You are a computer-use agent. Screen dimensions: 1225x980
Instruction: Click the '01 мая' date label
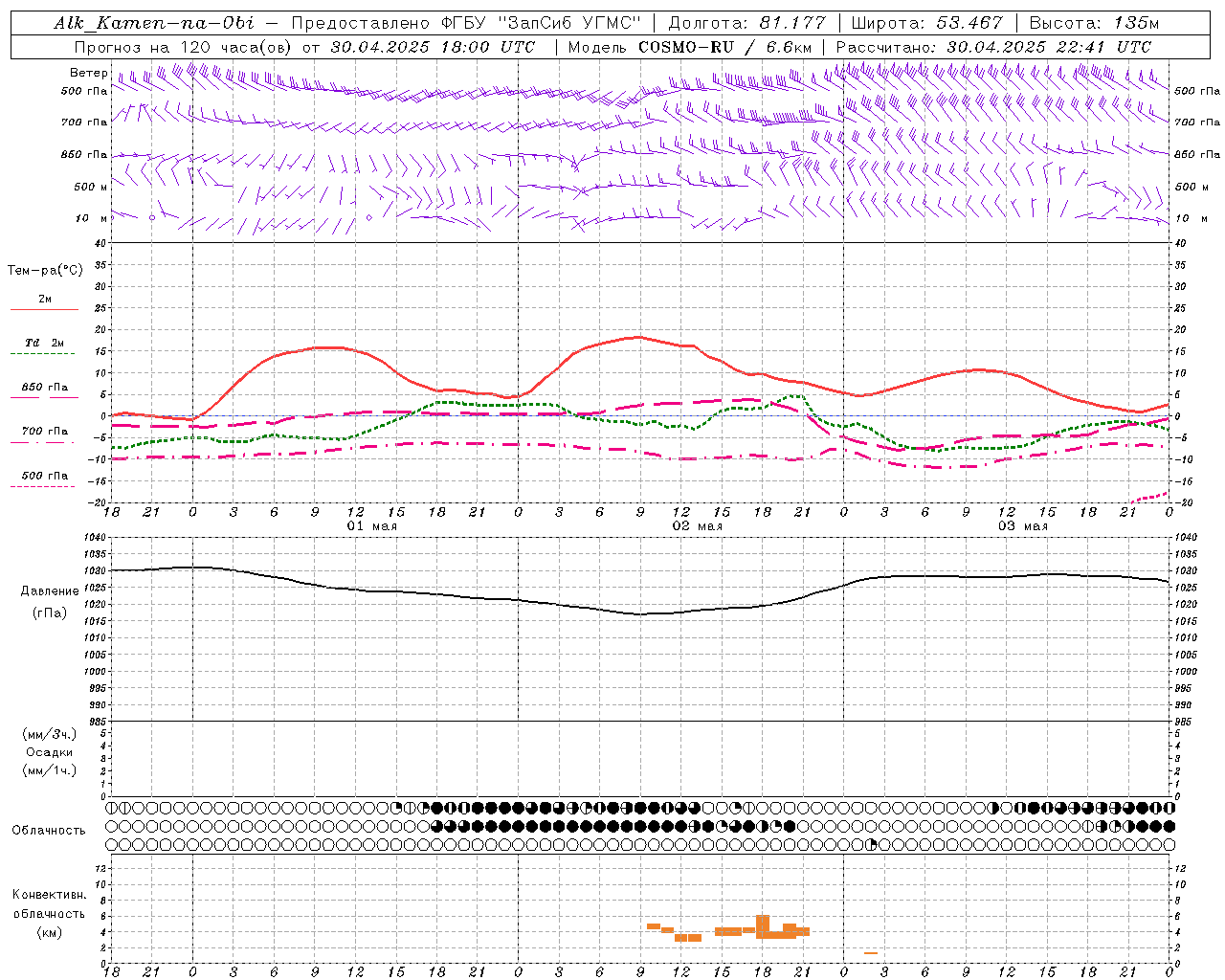click(372, 526)
